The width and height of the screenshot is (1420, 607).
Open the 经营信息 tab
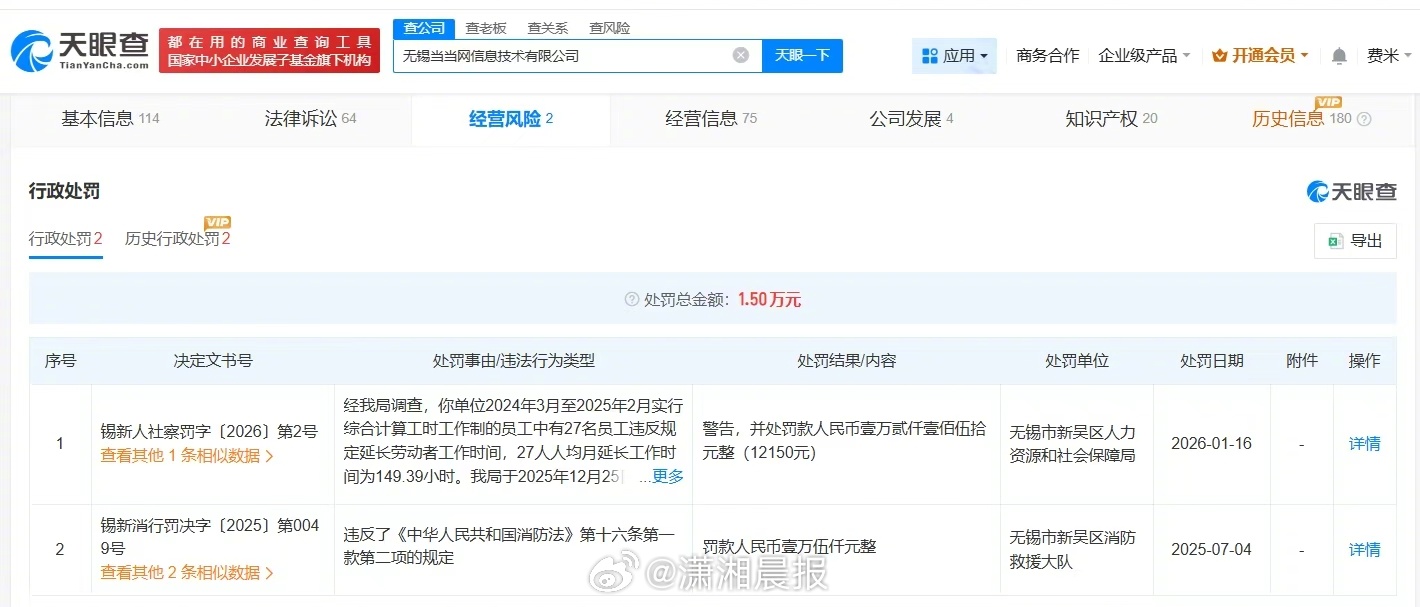[711, 119]
